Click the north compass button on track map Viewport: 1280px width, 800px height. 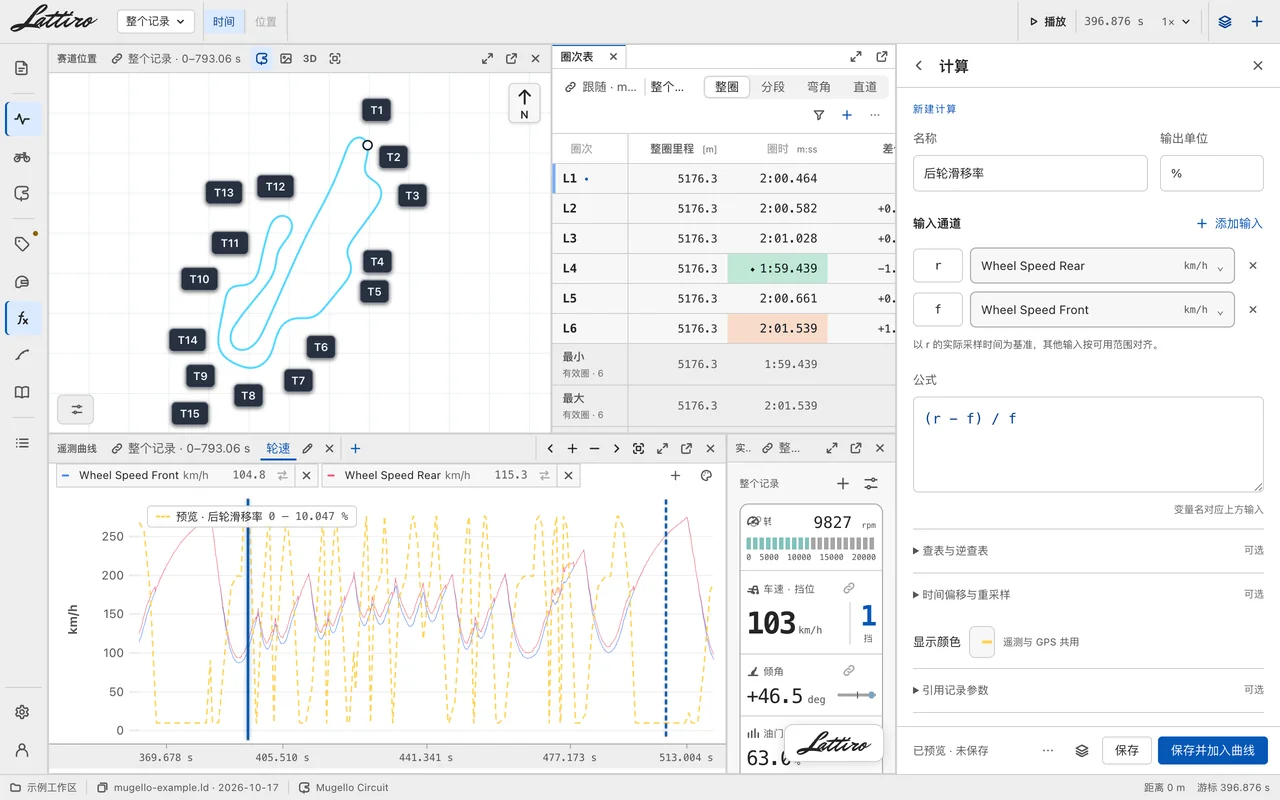click(x=524, y=102)
